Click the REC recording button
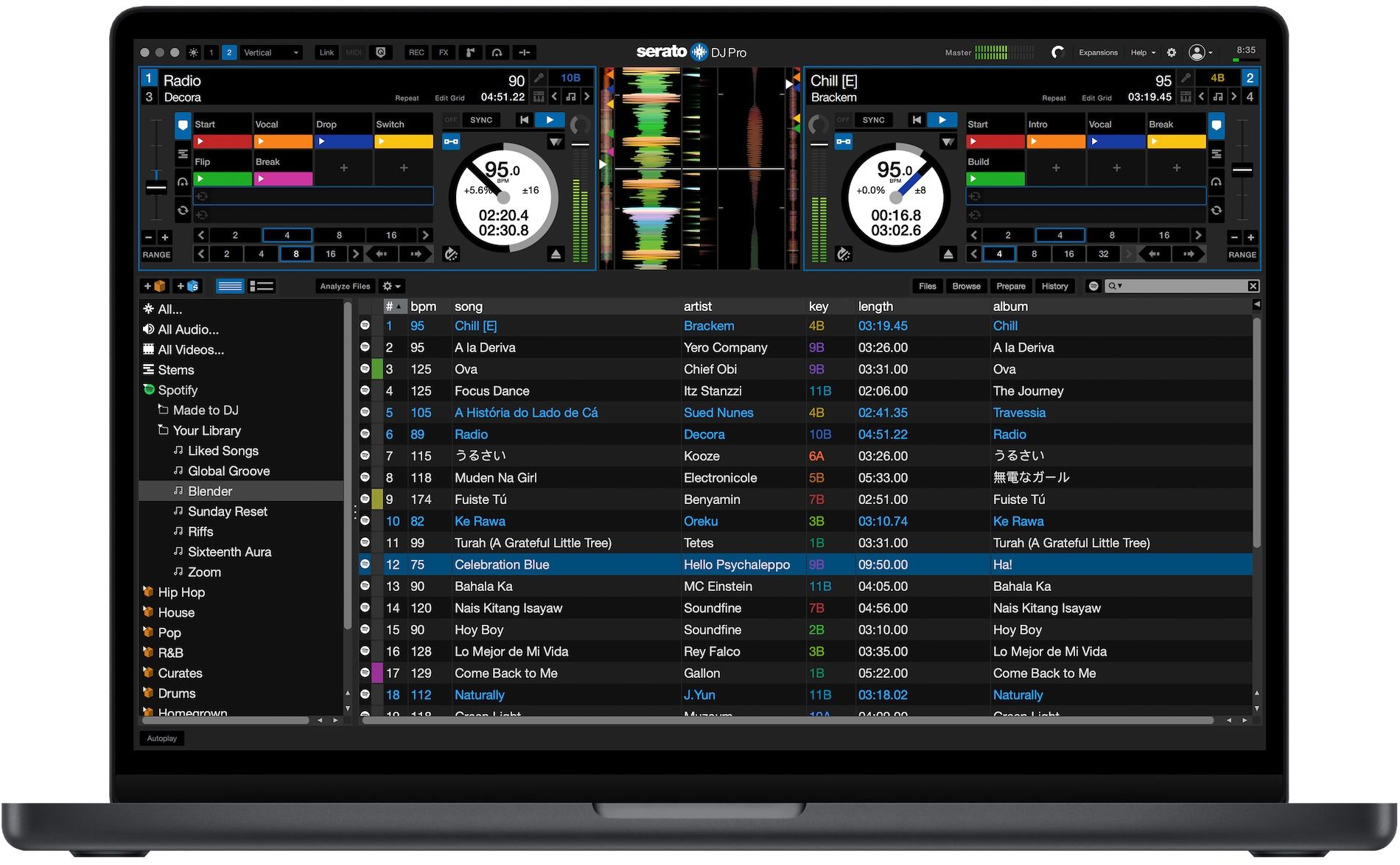Image resolution: width=1400 pixels, height=865 pixels. click(x=416, y=52)
